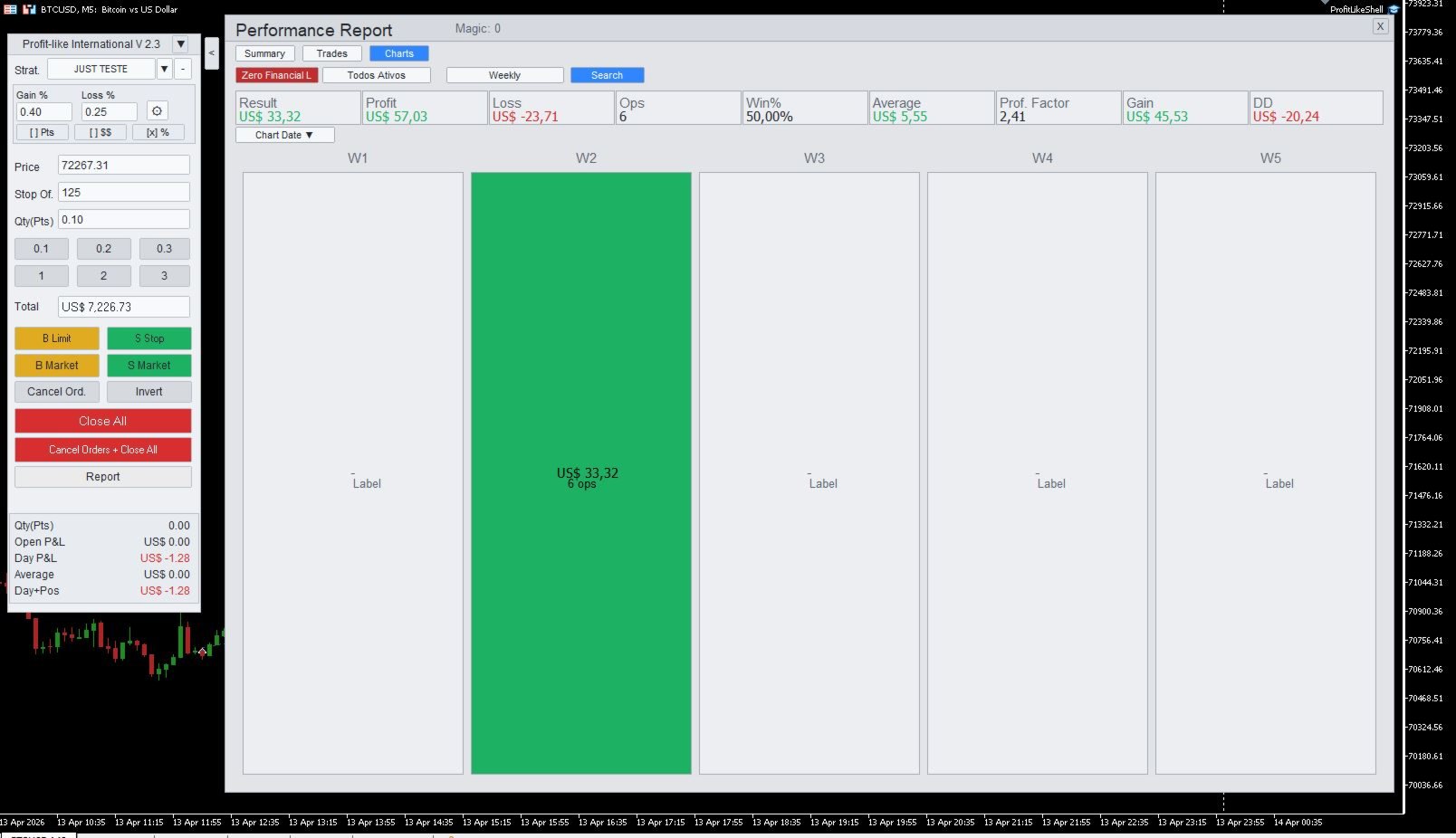
Task: Toggle the $$ gain/loss mode
Action: pyautogui.click(x=101, y=132)
